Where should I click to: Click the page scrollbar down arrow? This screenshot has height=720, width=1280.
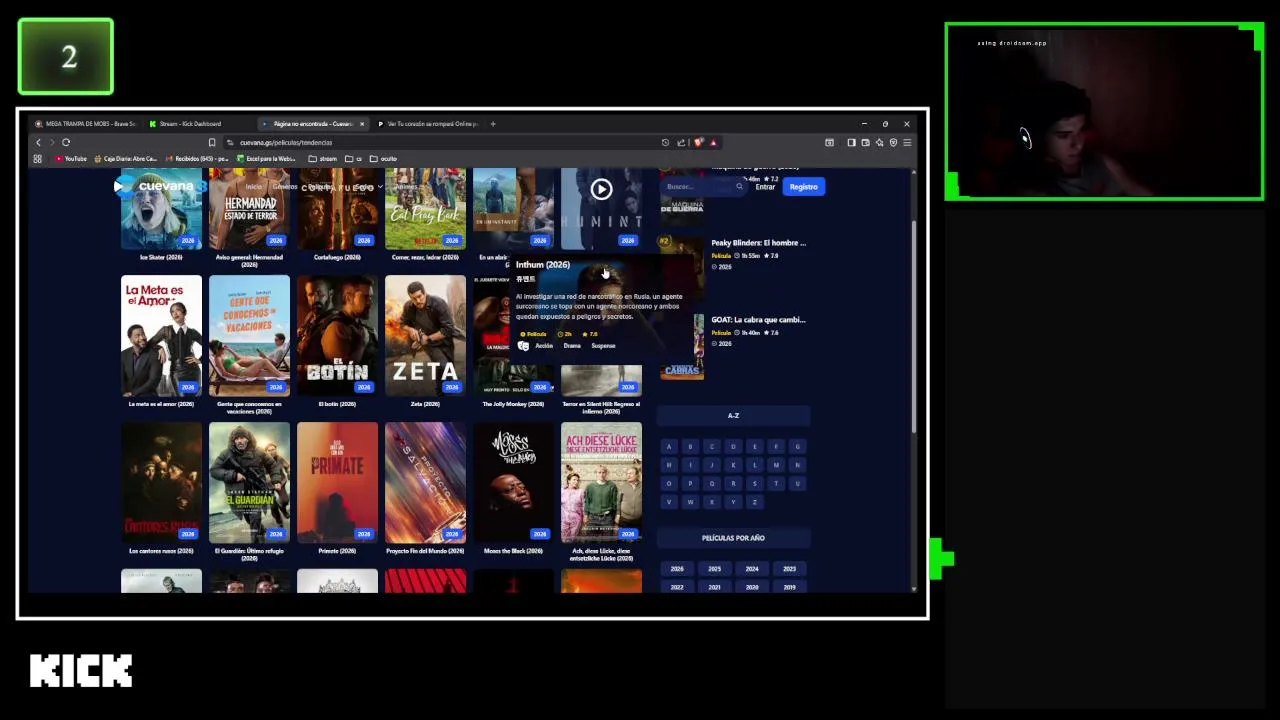[x=914, y=588]
